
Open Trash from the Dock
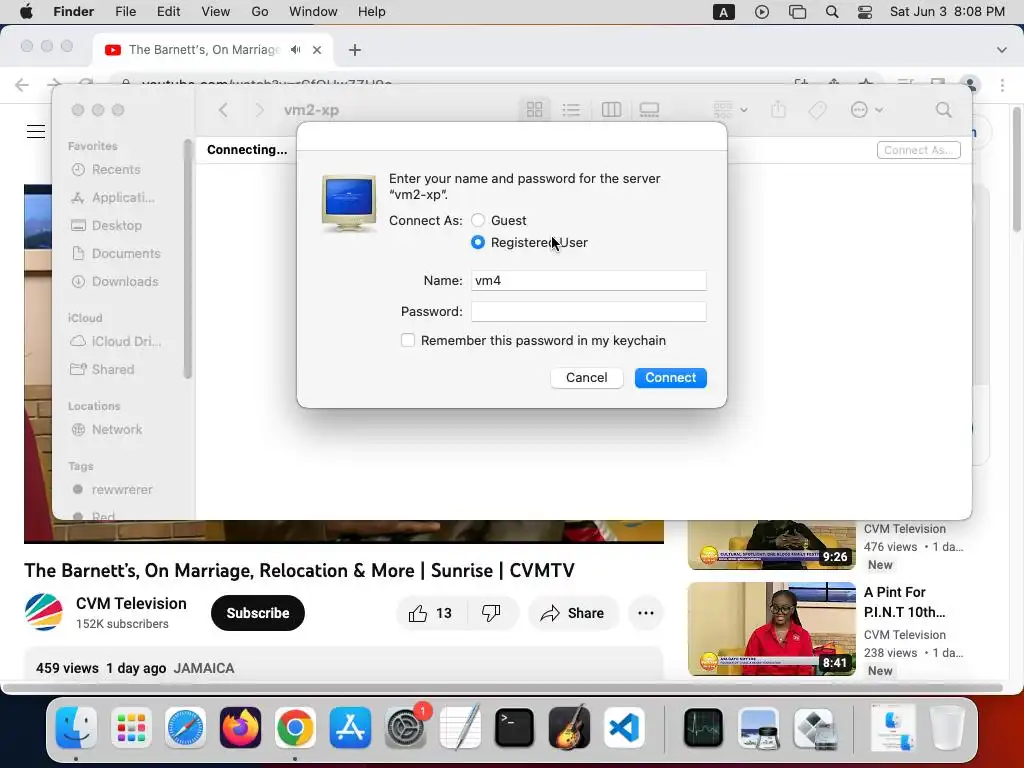pyautogui.click(x=947, y=728)
